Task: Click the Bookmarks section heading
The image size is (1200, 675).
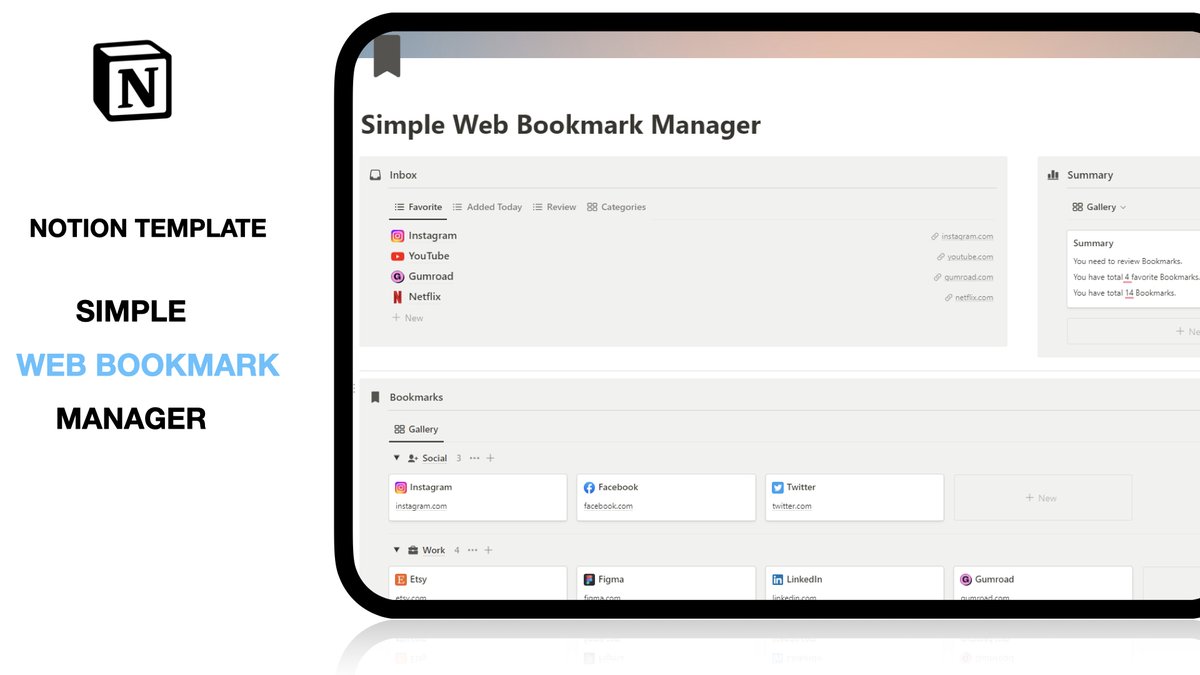Action: [416, 397]
